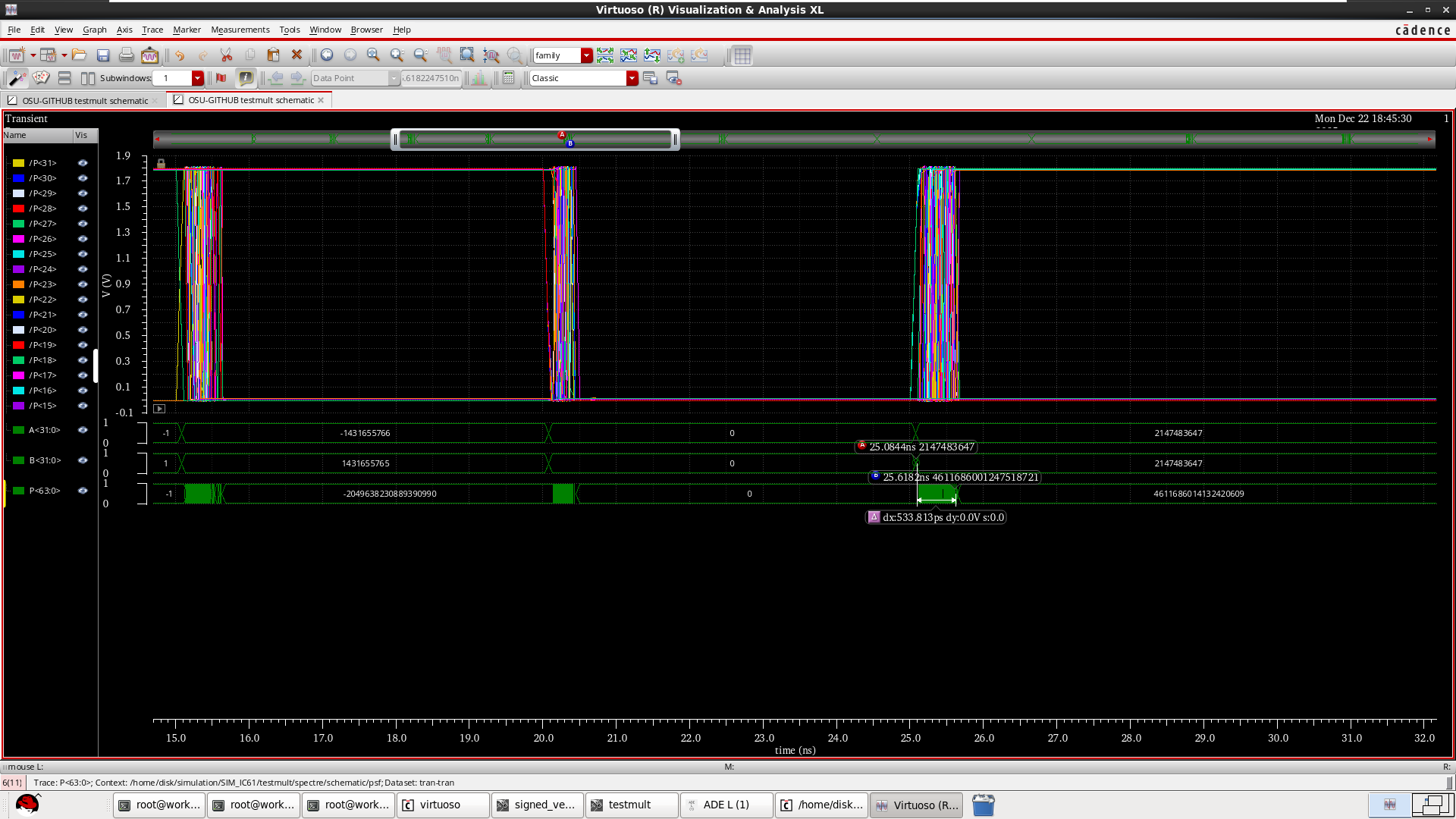The height and width of the screenshot is (819, 1456).
Task: Open the family display mode dropdown
Action: (x=586, y=55)
